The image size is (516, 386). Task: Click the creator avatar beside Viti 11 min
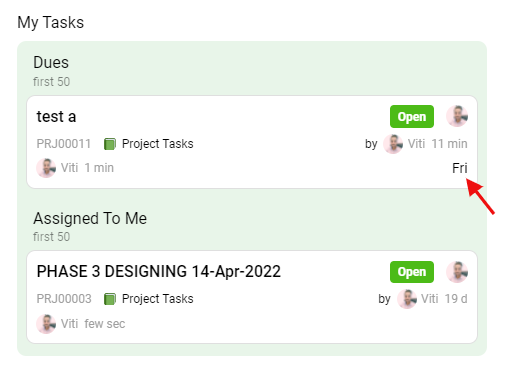(x=393, y=144)
